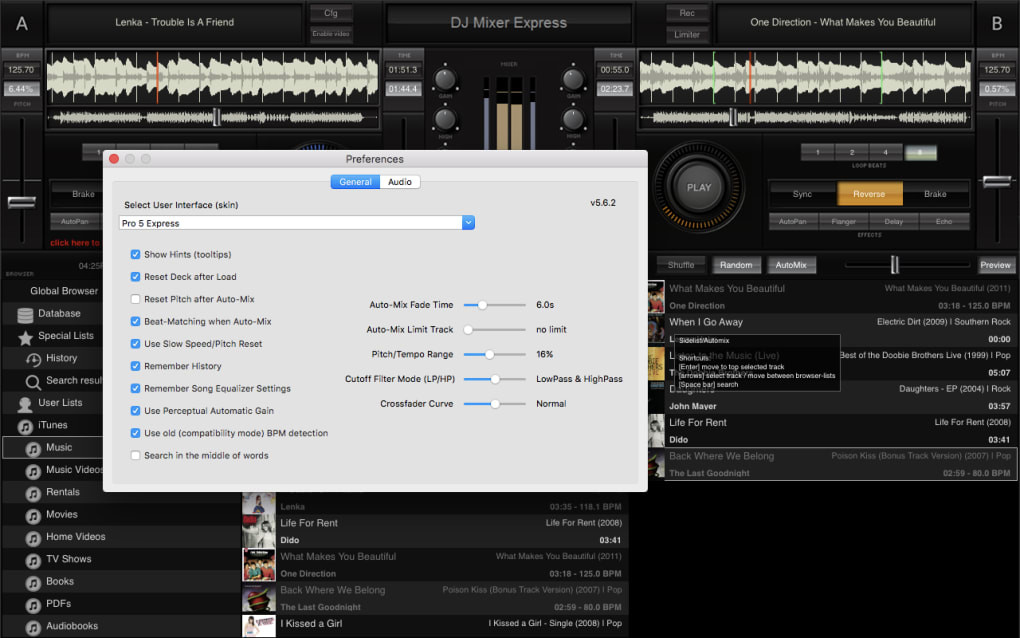Click the Auto-Mix Limit Track slider

pyautogui.click(x=494, y=330)
